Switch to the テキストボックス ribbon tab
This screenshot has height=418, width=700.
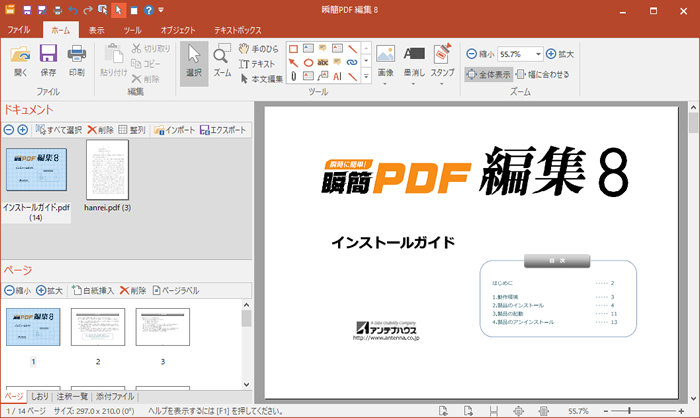[238, 30]
